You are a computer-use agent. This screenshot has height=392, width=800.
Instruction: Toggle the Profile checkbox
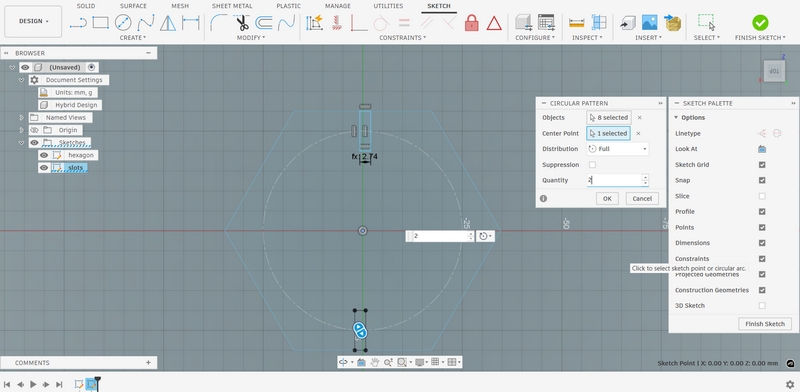[x=762, y=211]
